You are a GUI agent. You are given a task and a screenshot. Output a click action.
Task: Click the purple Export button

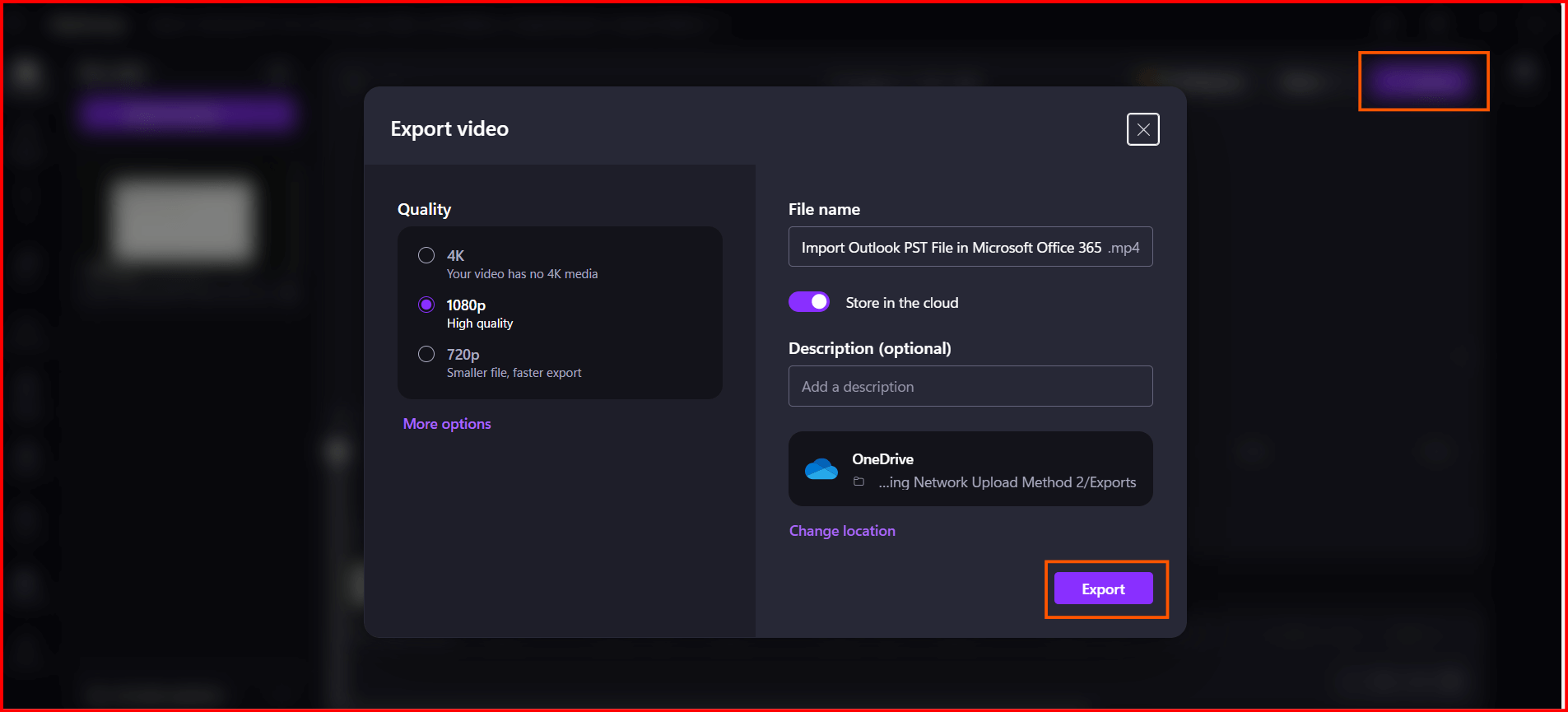click(1103, 589)
